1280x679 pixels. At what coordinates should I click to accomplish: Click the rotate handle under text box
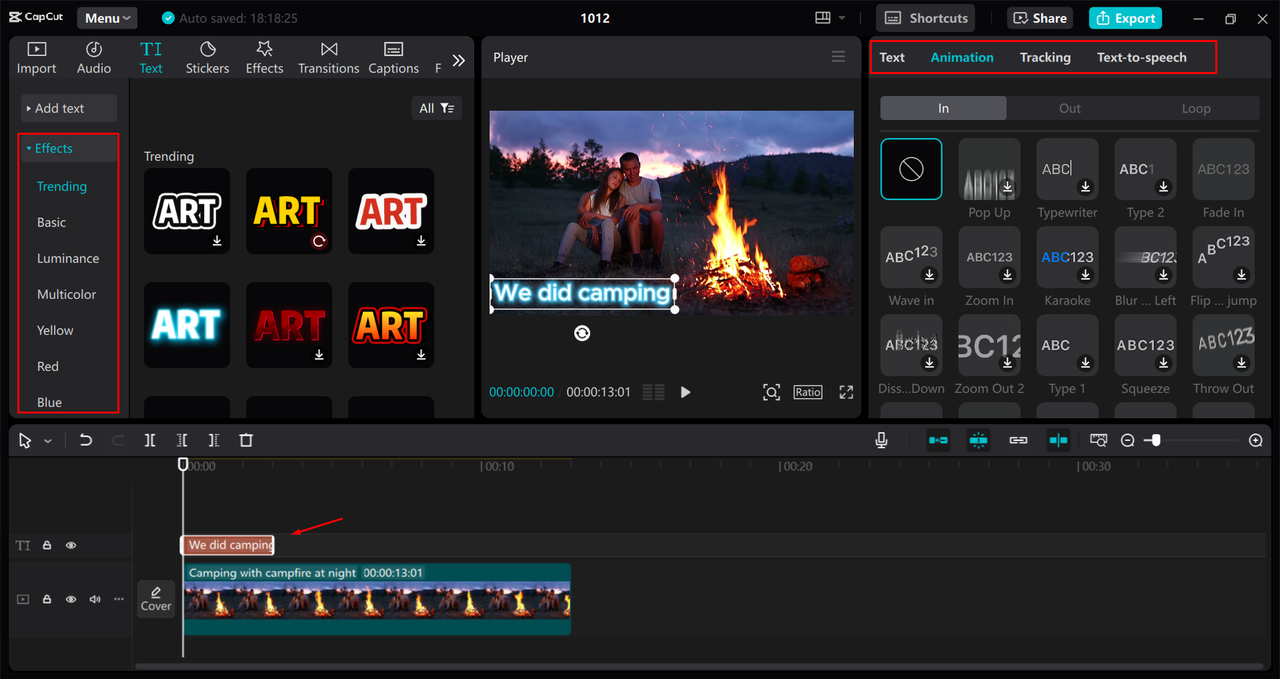pos(582,333)
